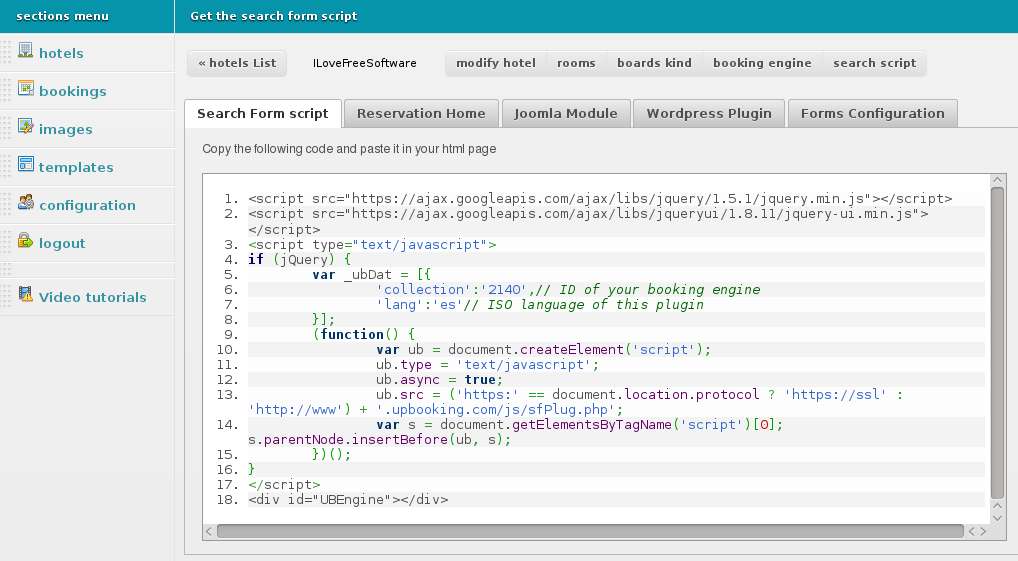Open the Joomla Module tab

566,114
